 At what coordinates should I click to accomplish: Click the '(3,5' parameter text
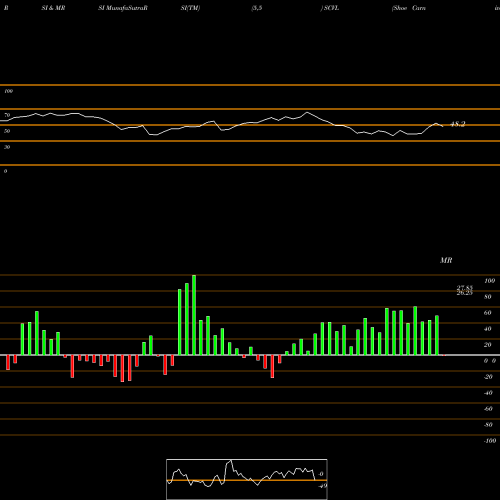point(257,8)
